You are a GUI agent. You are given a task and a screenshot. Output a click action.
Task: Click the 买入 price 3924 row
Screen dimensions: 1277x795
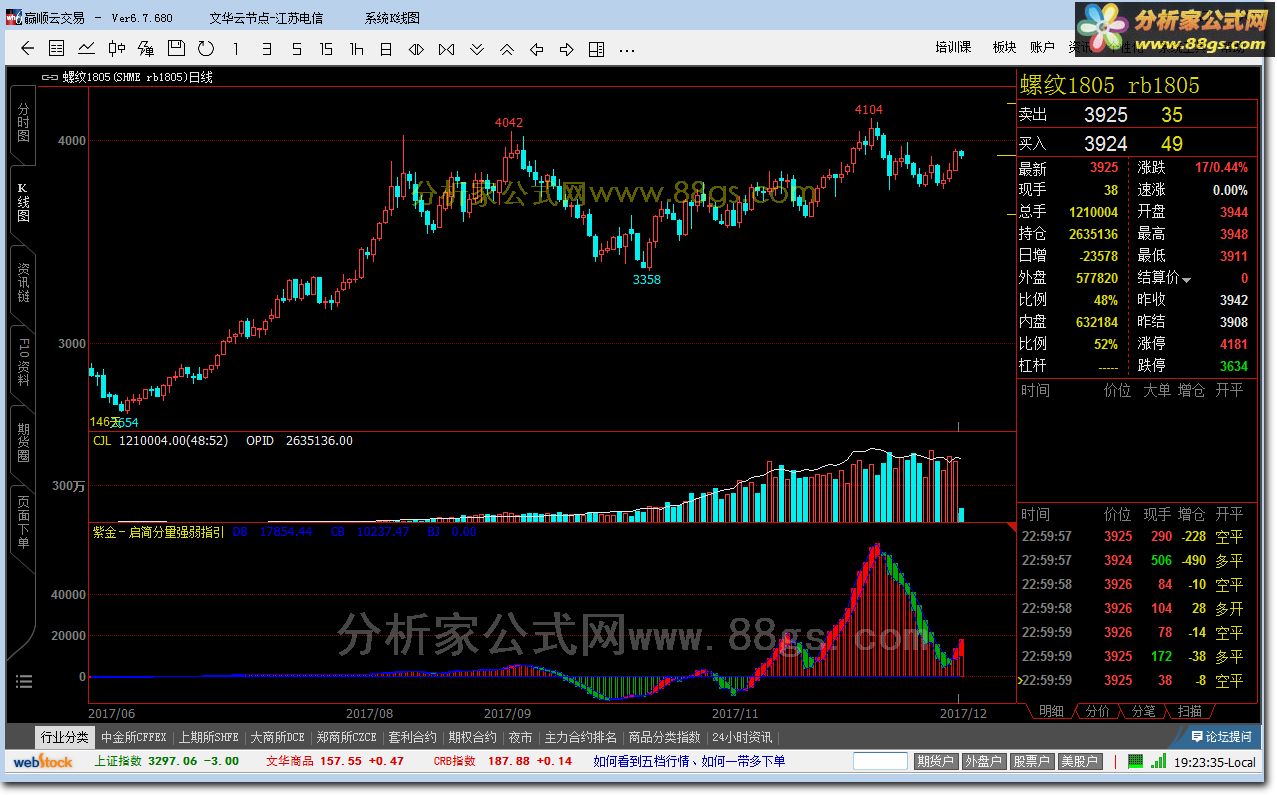click(x=1137, y=144)
